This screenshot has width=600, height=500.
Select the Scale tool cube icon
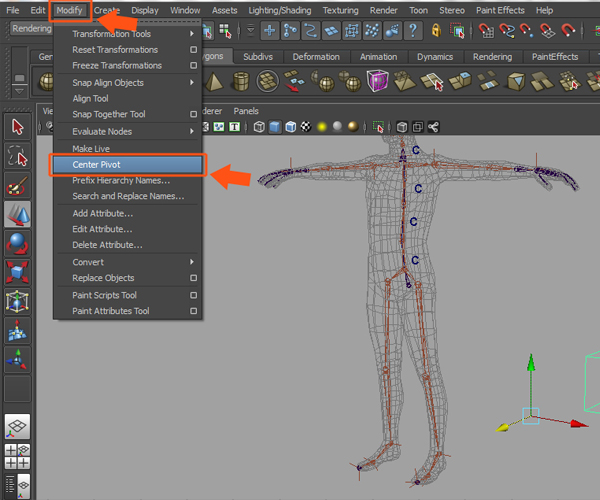pos(17,272)
